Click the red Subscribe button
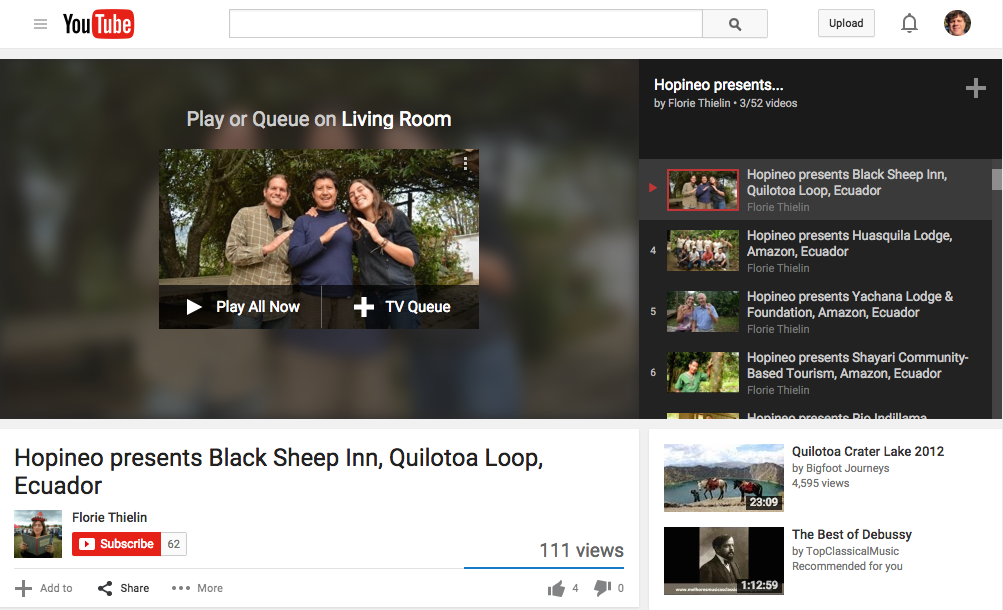1003x610 pixels. 116,544
